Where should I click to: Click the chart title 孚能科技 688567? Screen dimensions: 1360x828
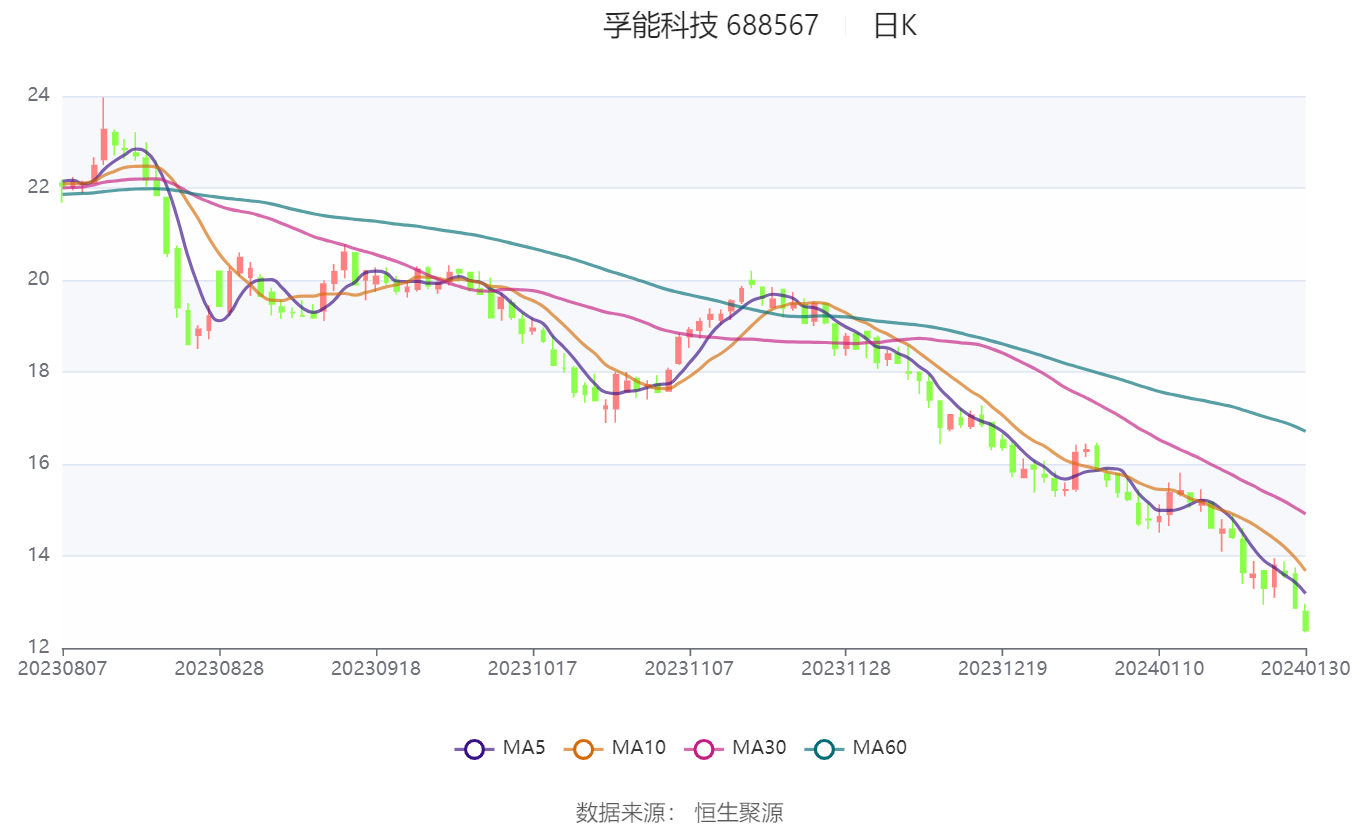[710, 25]
